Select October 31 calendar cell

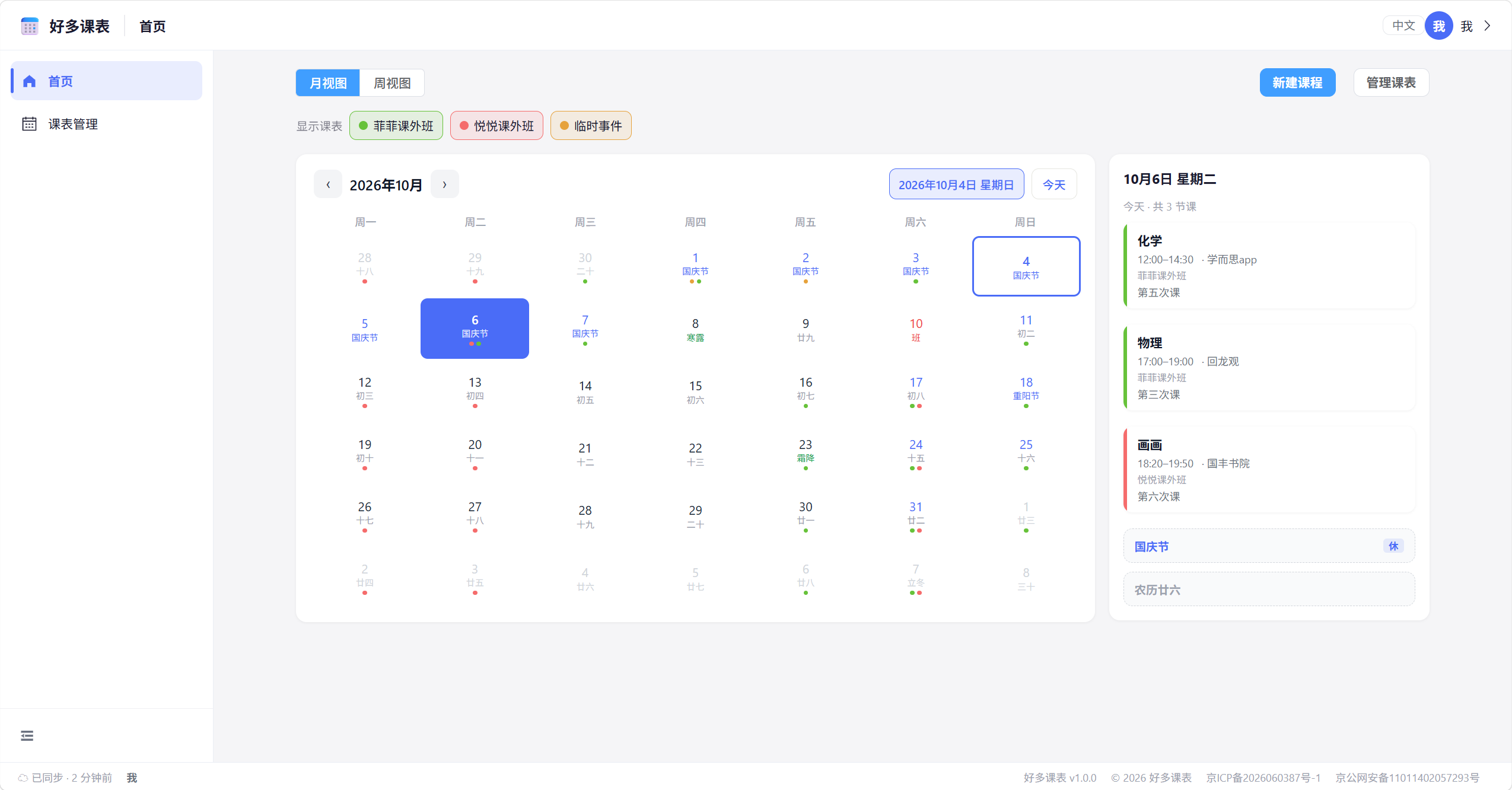point(916,515)
